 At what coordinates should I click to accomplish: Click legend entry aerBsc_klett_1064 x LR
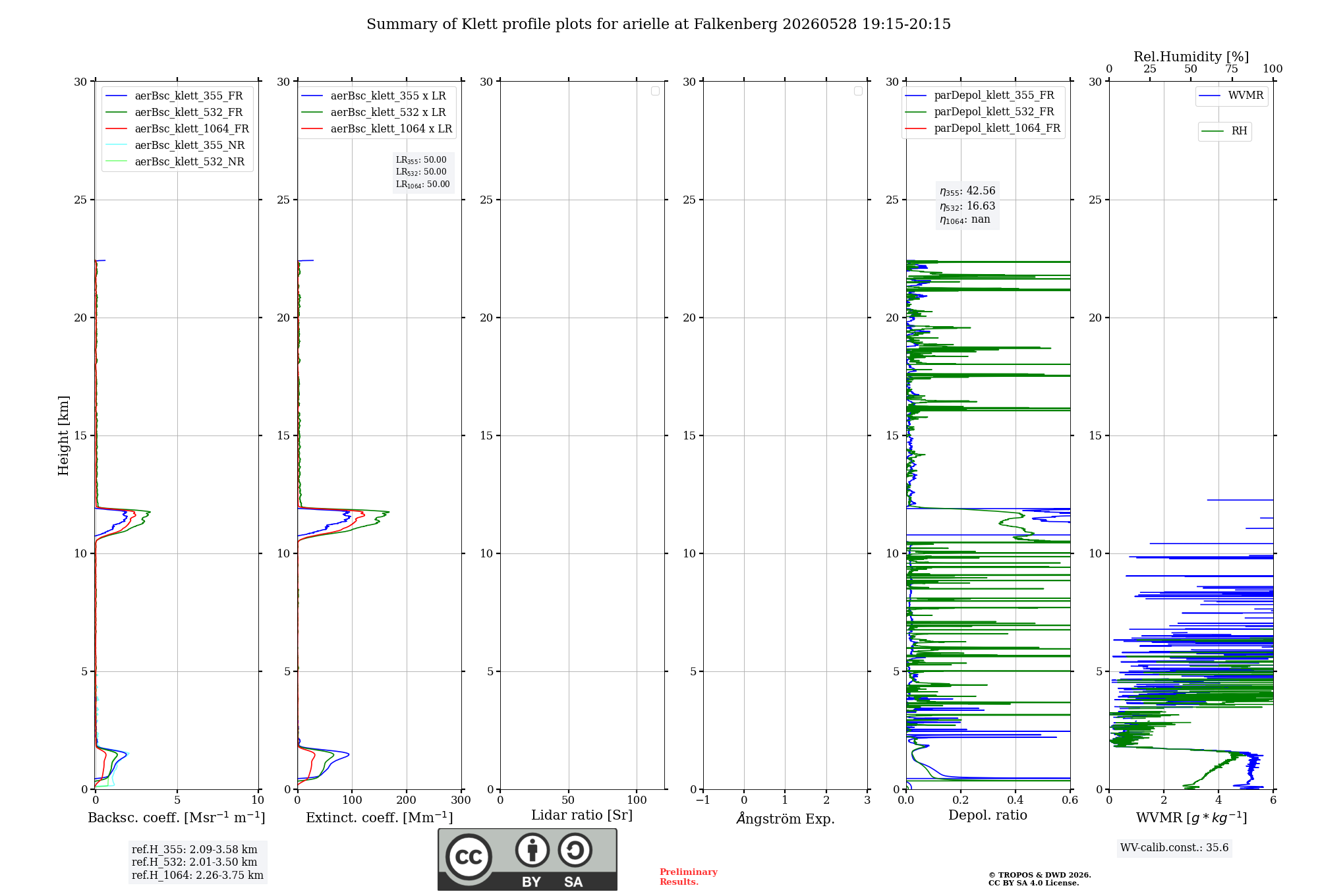click(x=377, y=129)
